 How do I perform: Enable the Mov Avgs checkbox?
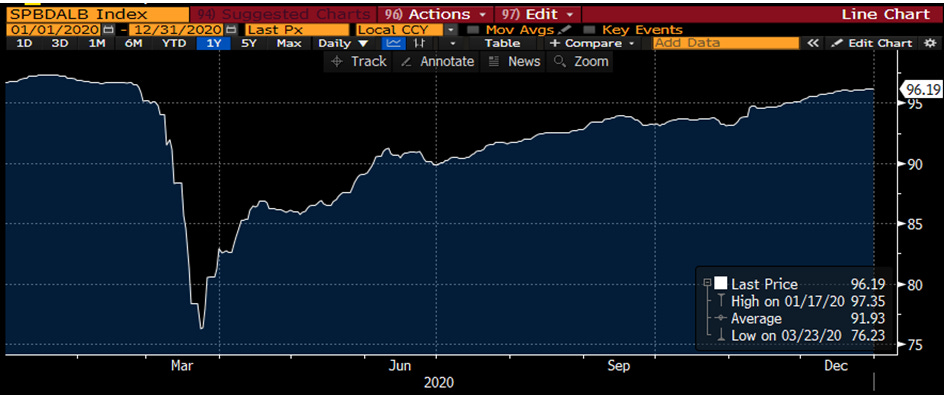(x=473, y=30)
